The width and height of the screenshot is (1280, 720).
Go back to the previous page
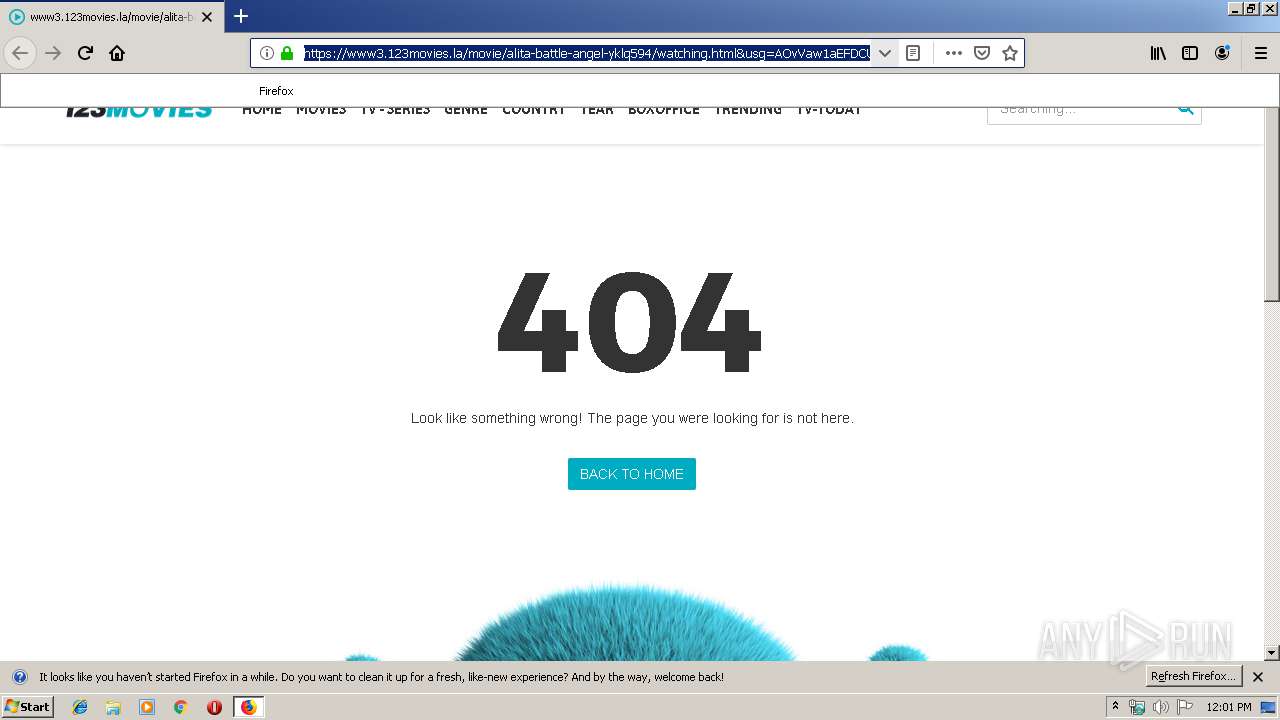click(20, 53)
